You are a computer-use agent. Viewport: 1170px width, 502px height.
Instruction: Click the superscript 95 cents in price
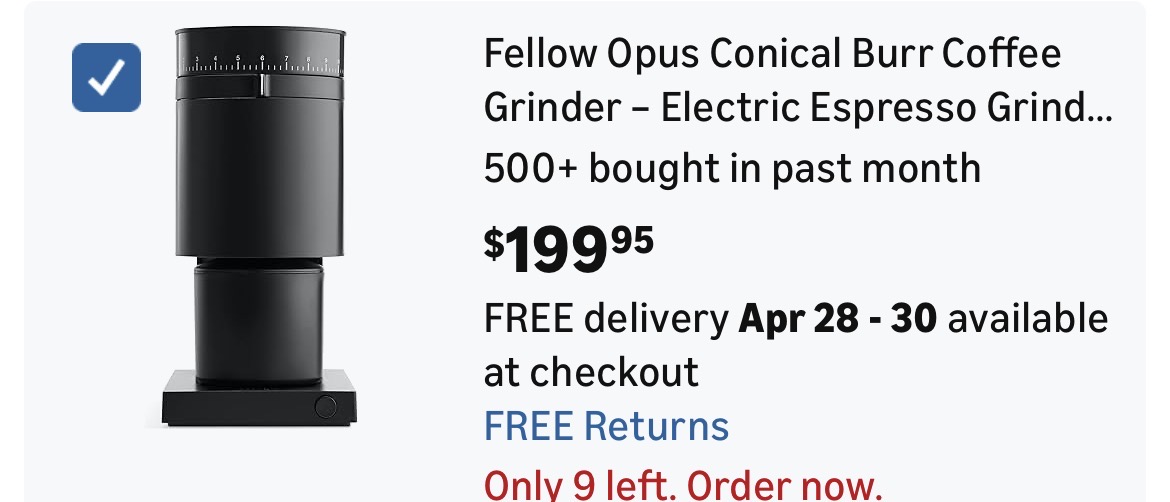[x=631, y=240]
